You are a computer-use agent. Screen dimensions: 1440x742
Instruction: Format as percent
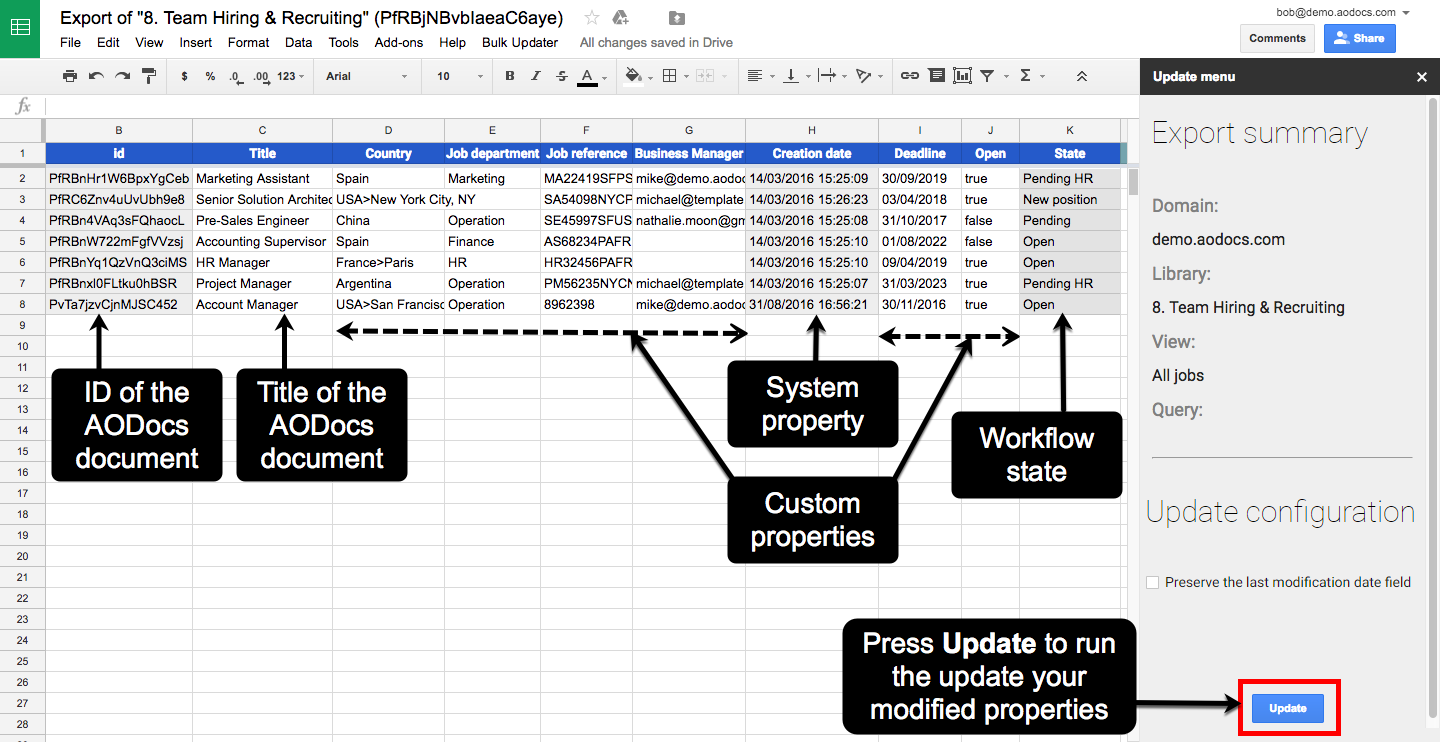pos(210,76)
